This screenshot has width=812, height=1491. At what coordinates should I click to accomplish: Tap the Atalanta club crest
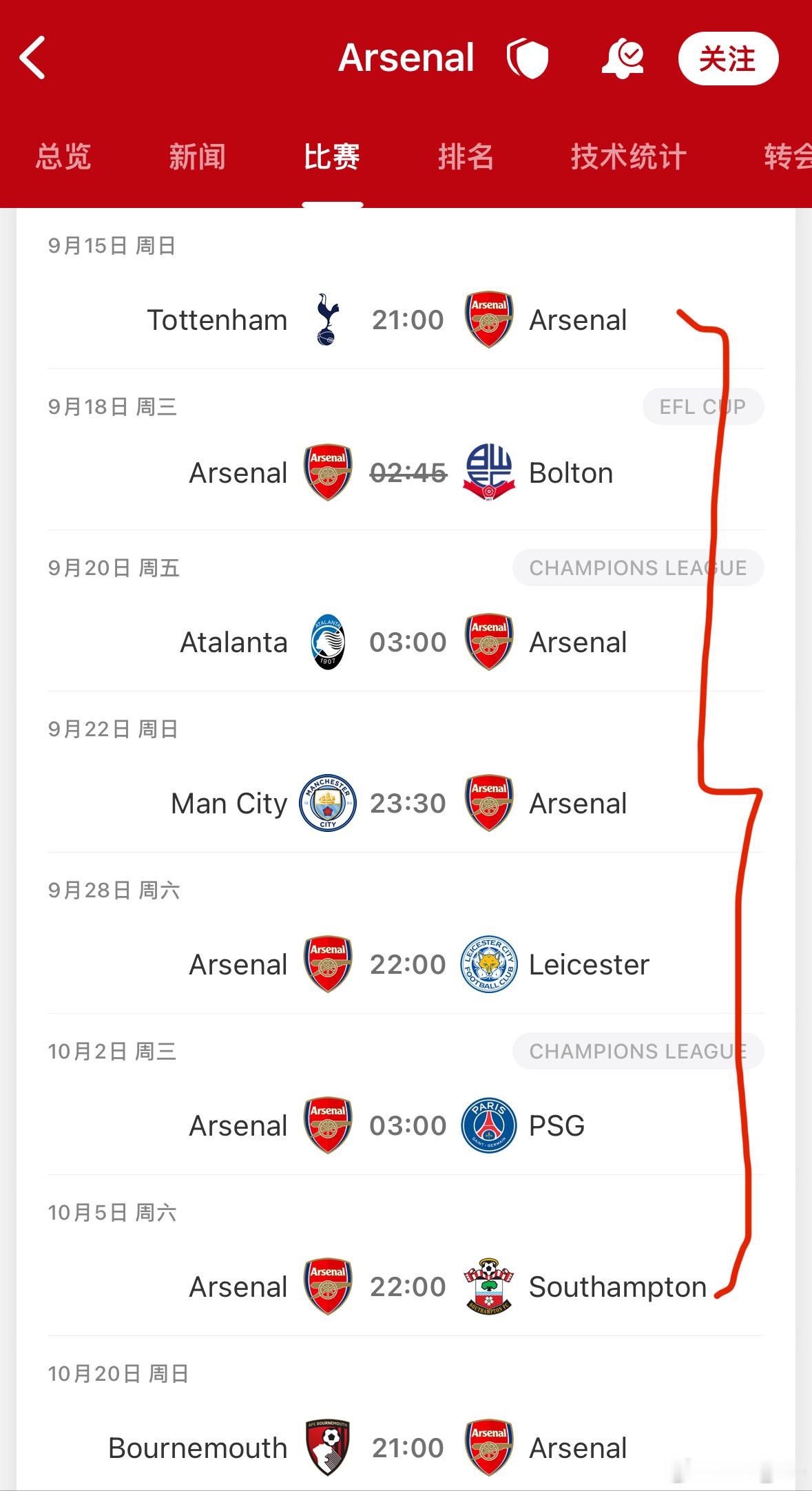[328, 642]
